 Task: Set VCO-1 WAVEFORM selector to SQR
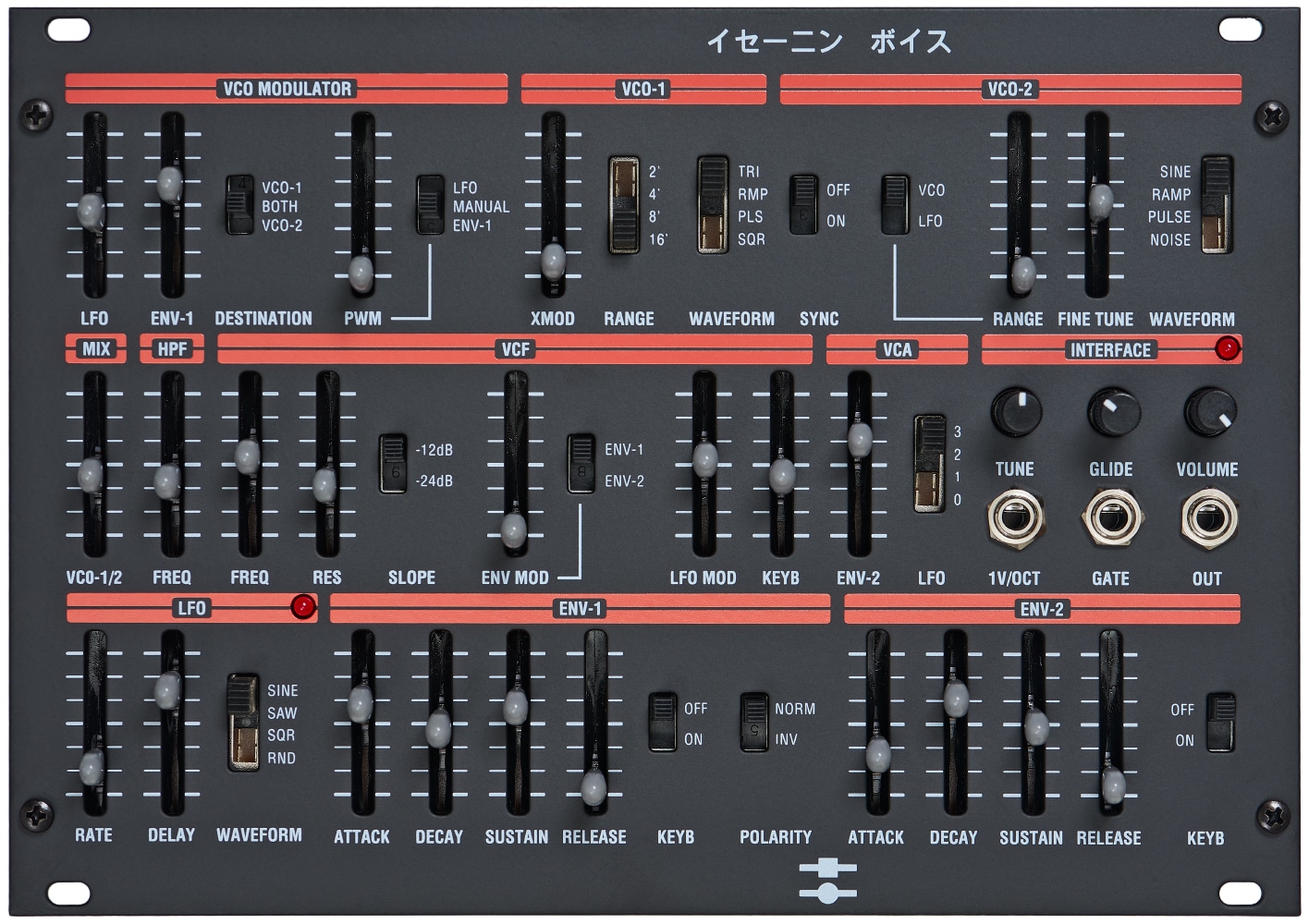712,237
